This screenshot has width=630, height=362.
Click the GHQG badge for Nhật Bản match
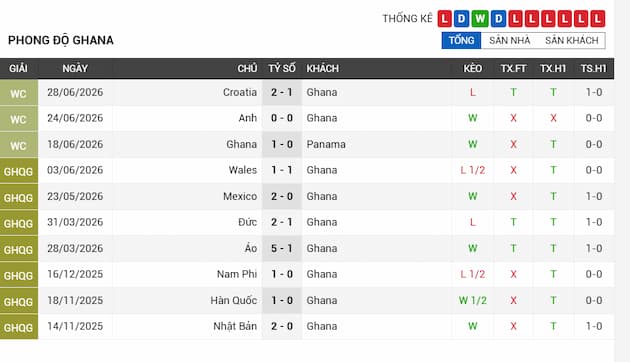[x=19, y=327]
